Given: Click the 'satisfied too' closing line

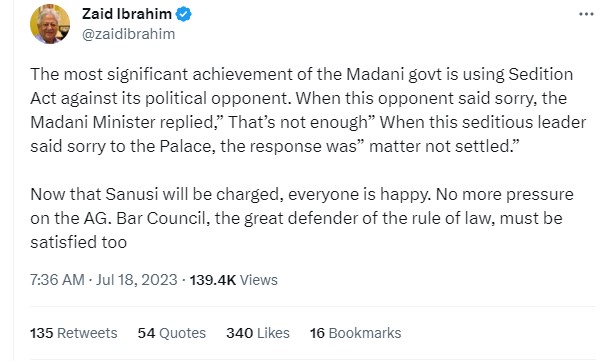Looking at the screenshot, I should click(x=78, y=242).
